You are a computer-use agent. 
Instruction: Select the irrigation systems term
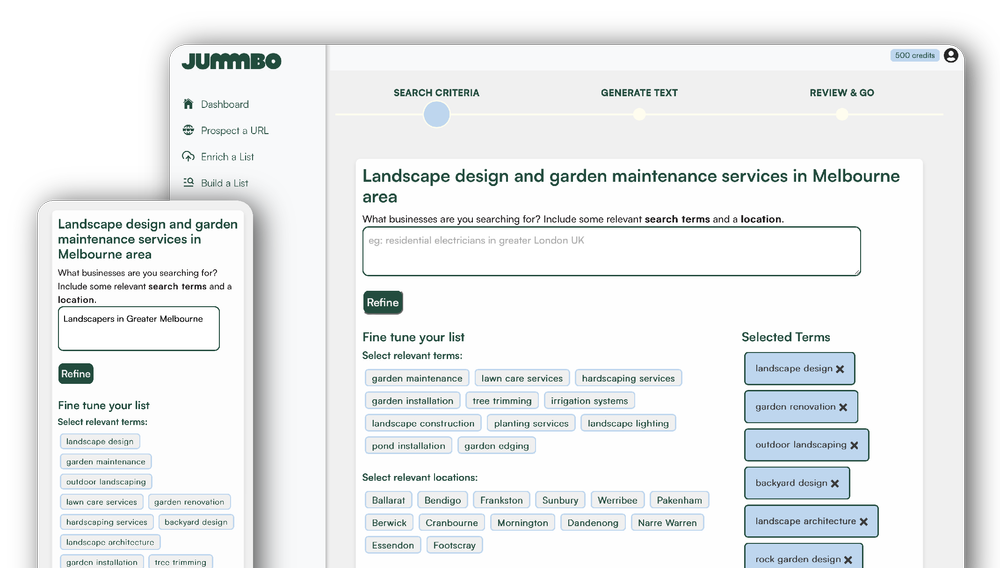pyautogui.click(x=589, y=400)
